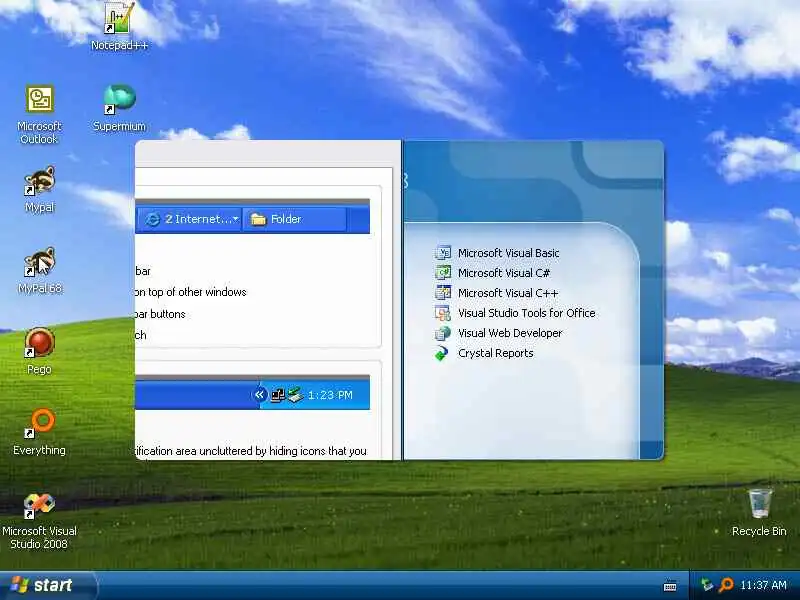
Task: Click the Microsoft Visual C# icon
Action: pos(443,272)
